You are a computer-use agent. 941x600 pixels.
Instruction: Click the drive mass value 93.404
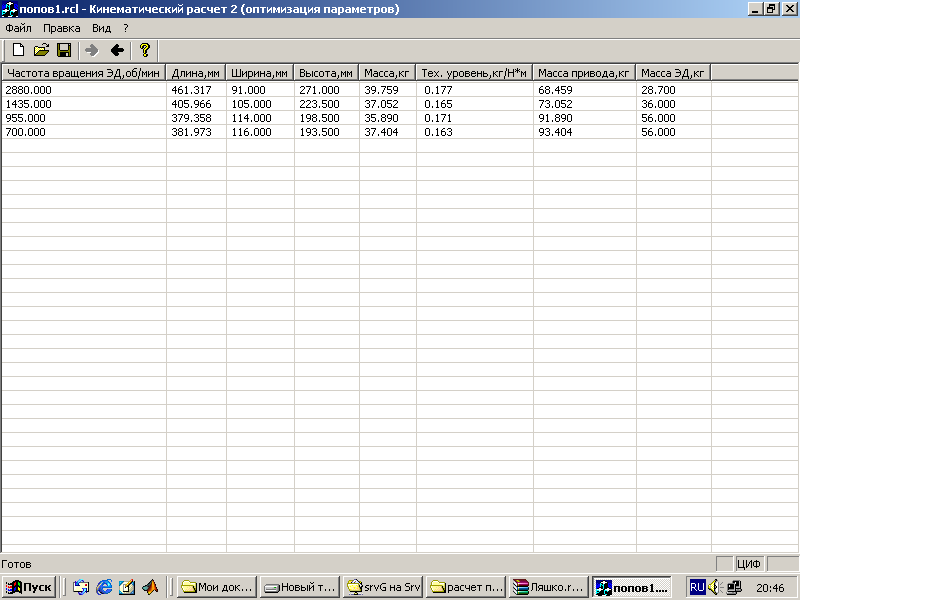pyautogui.click(x=555, y=132)
